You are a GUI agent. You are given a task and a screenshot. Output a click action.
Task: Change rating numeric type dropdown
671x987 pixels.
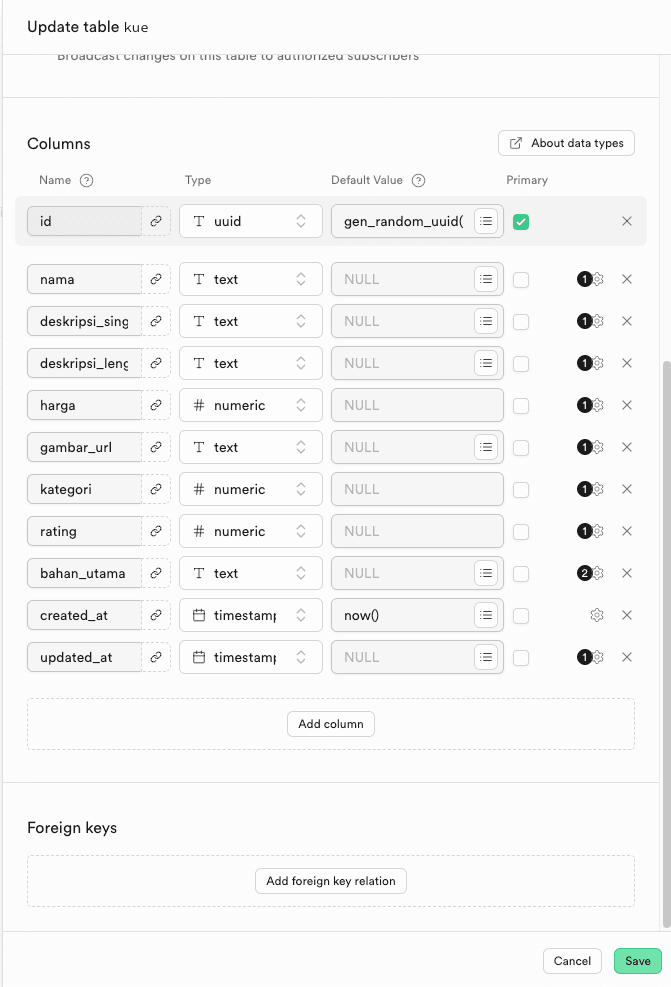point(251,531)
